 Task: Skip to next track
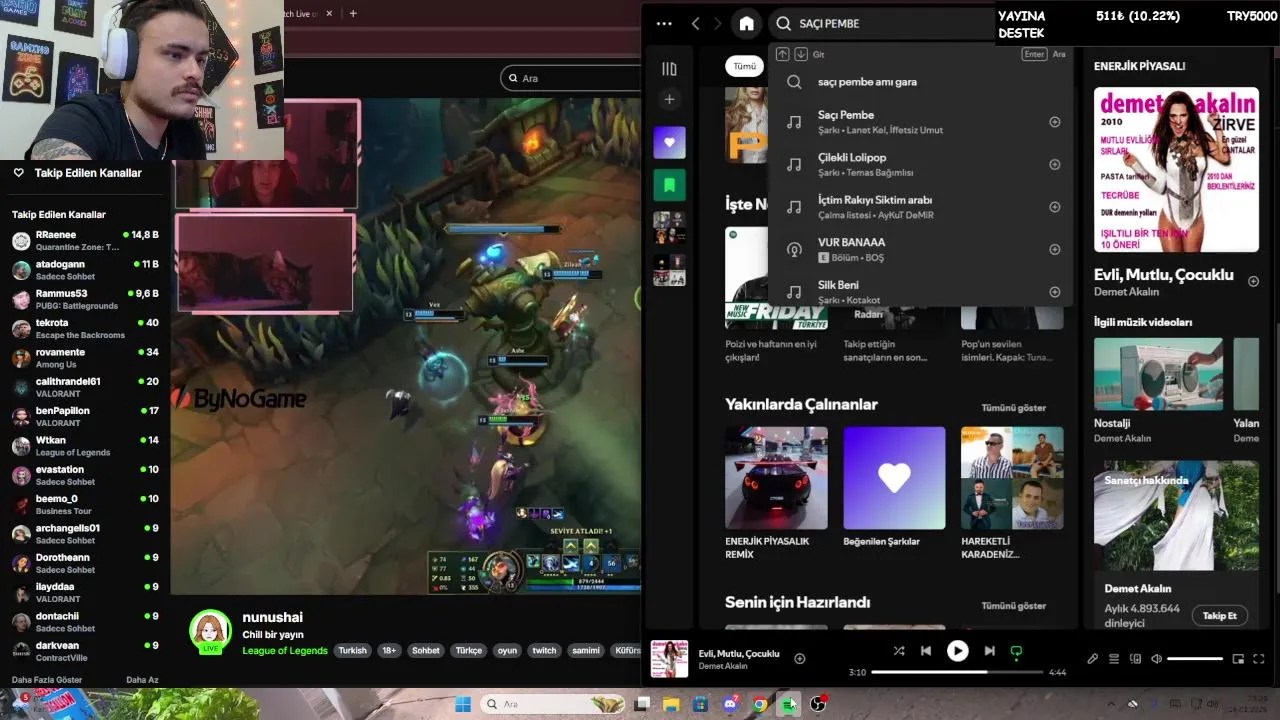click(989, 651)
